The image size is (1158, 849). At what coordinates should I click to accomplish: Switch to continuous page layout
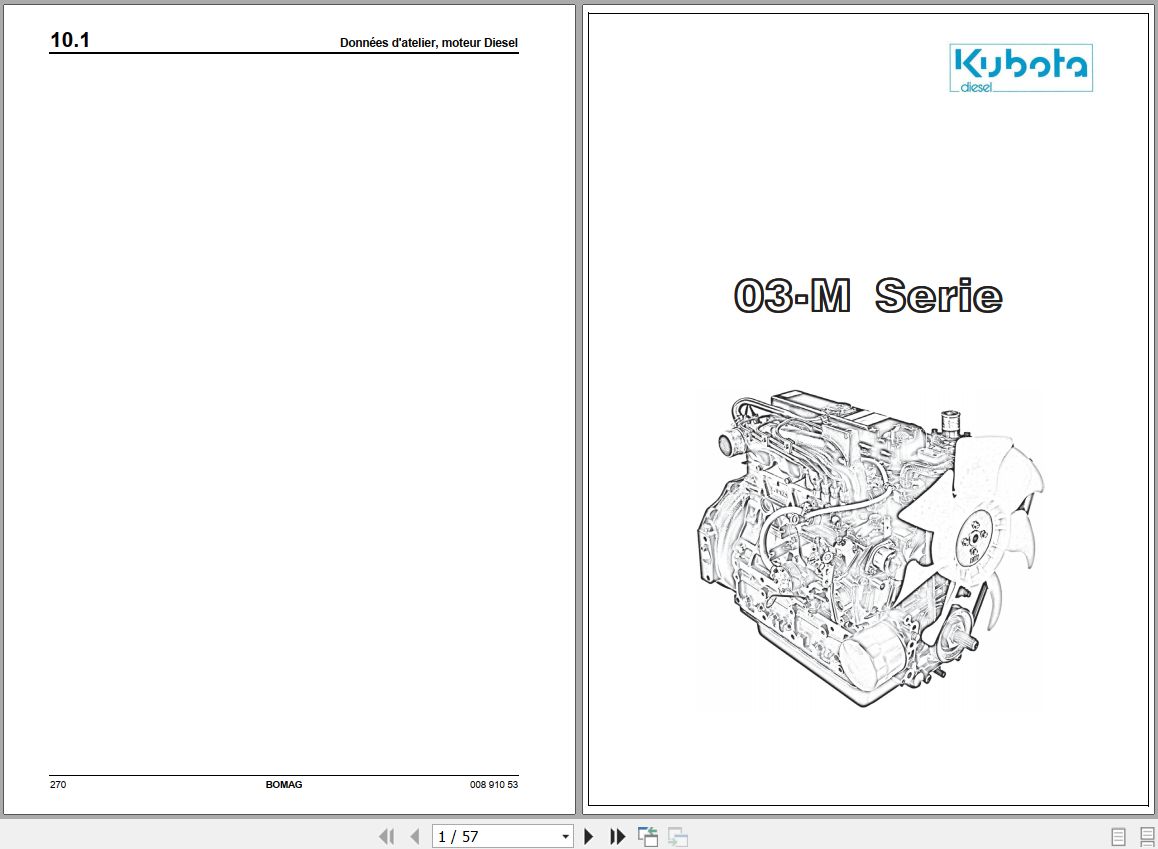pos(1147,836)
